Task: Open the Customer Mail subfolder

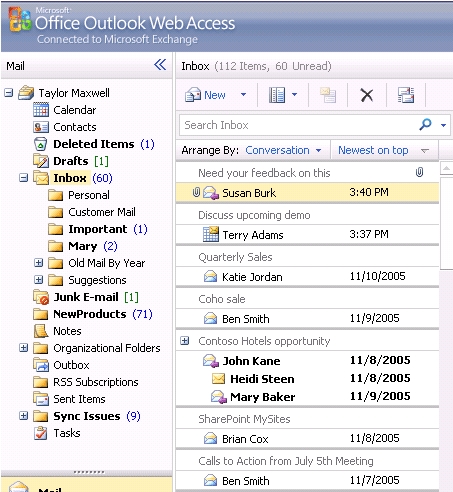Action: tap(102, 212)
